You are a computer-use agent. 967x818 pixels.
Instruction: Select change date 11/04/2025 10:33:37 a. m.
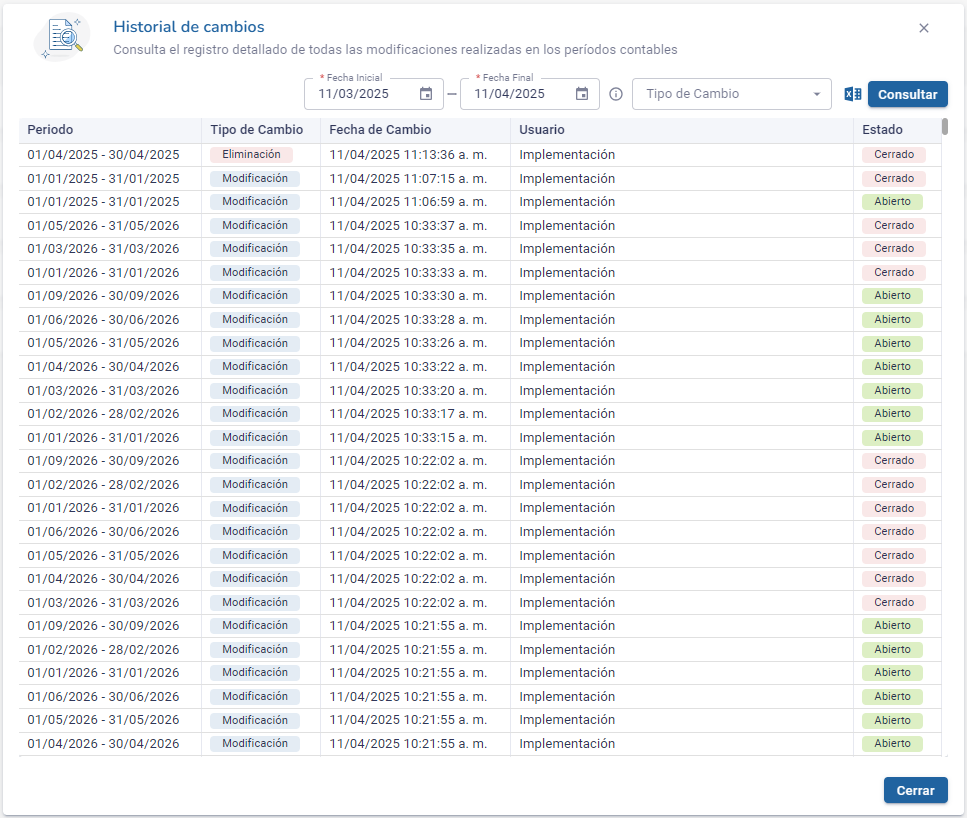(x=408, y=226)
